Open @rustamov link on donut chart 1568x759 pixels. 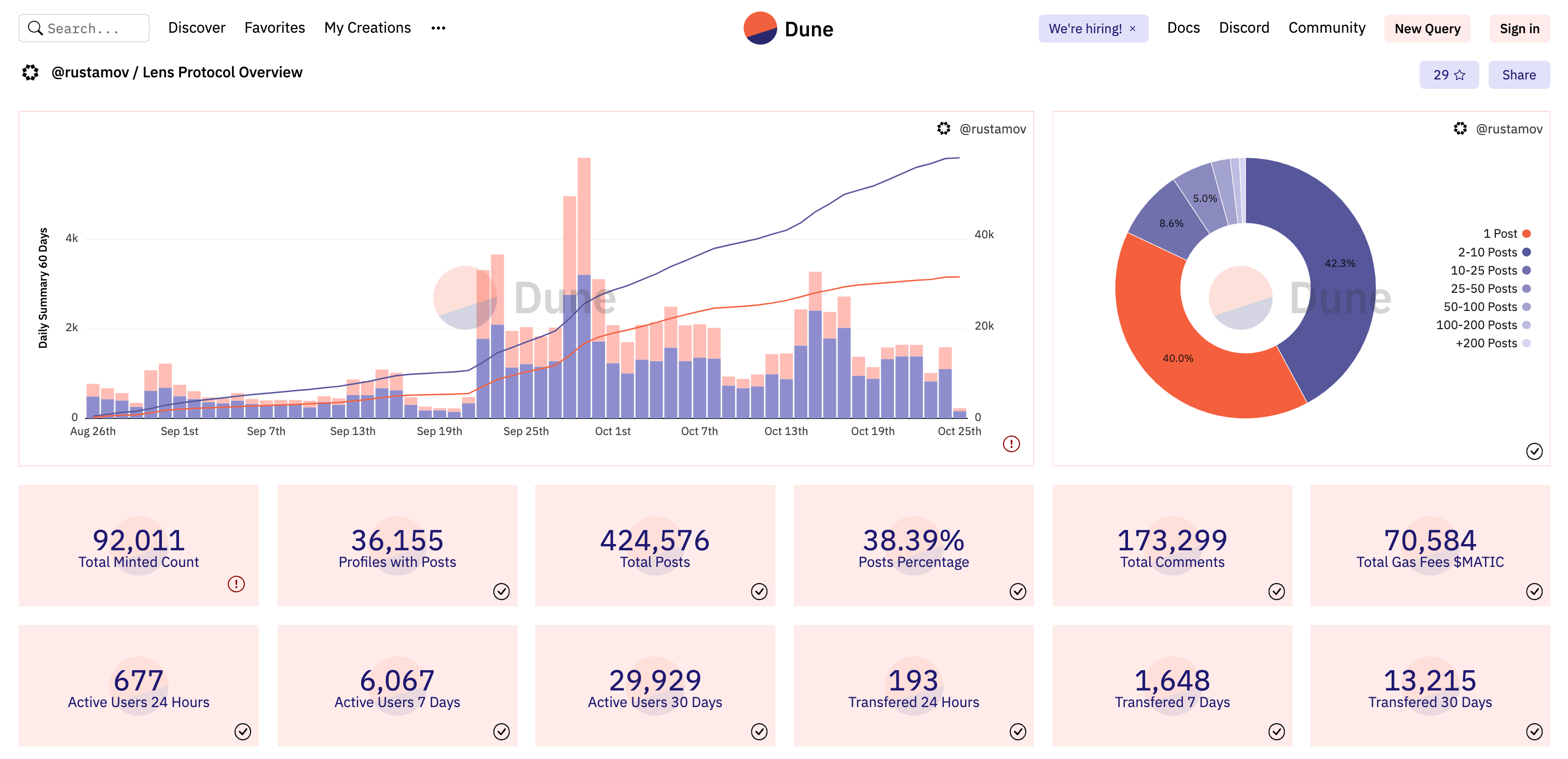(x=1509, y=129)
